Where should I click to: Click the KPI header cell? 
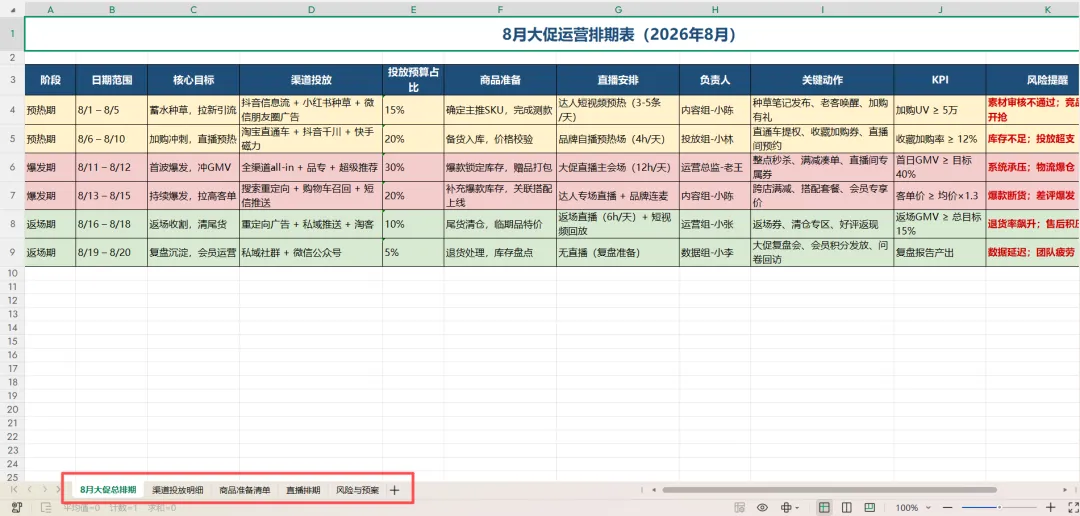tap(940, 80)
